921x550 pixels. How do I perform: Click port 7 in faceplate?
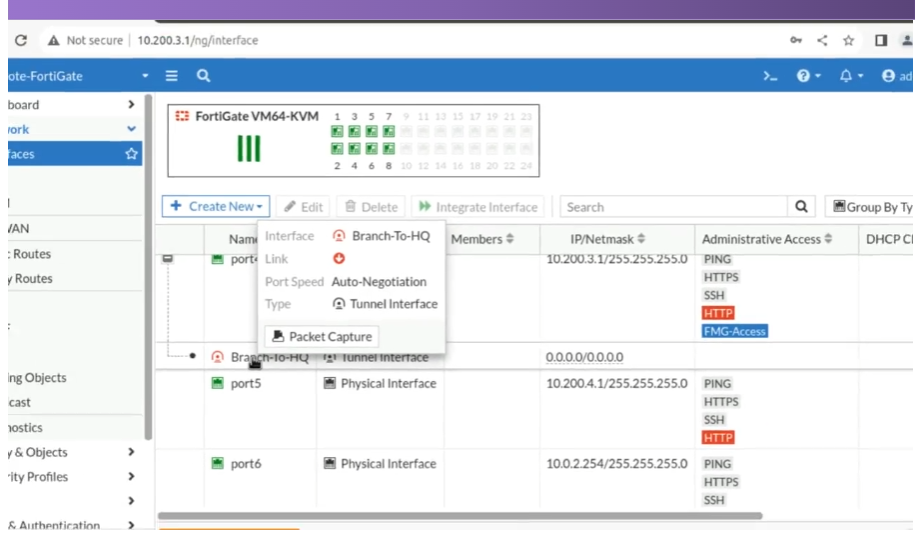coord(388,131)
